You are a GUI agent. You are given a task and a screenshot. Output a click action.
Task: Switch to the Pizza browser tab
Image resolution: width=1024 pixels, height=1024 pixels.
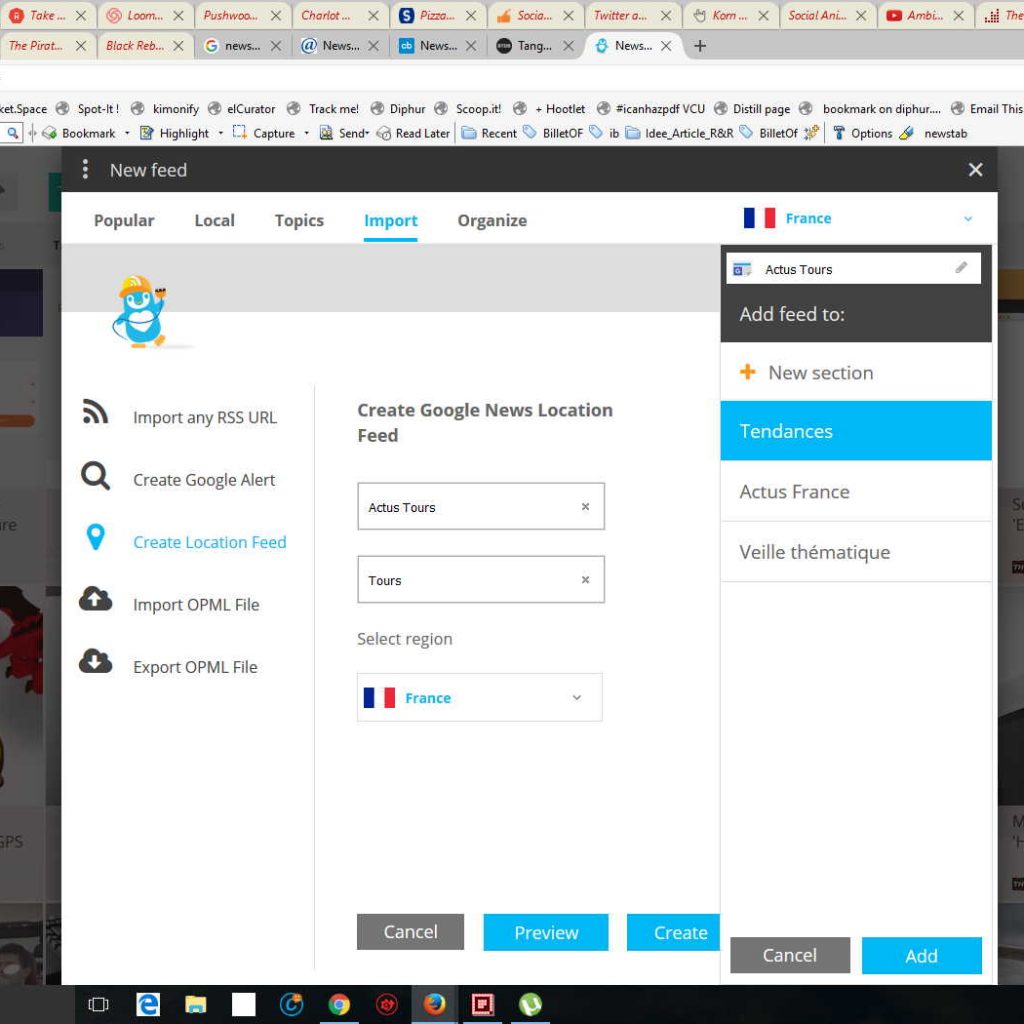coord(438,16)
